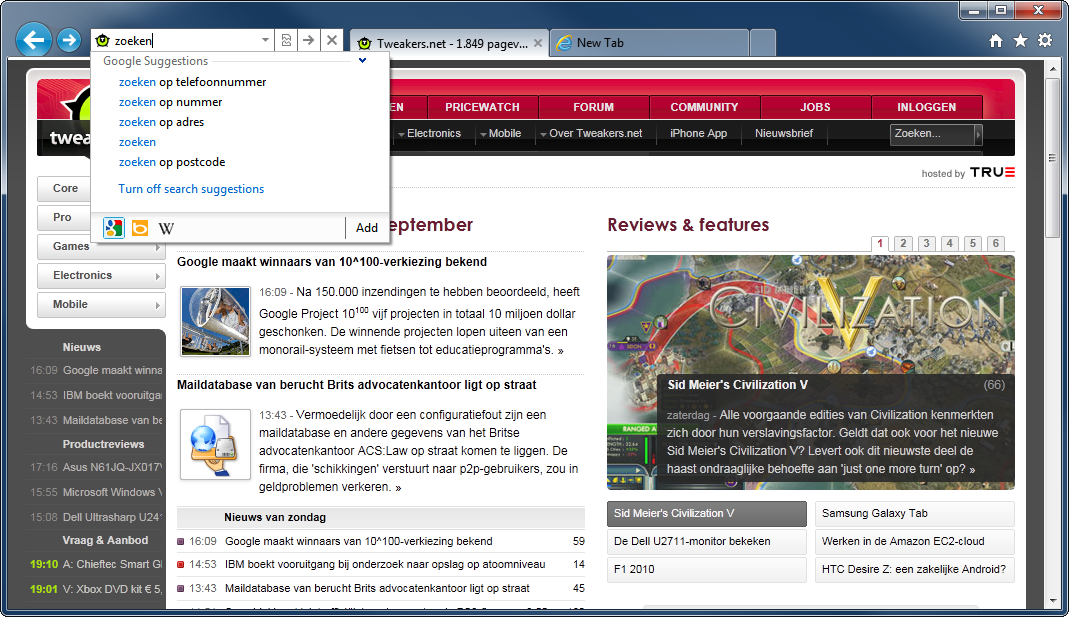This screenshot has width=1069, height=617.
Task: Open headline Maildatabase van berucht Brits advocatenkantoor
Action: click(x=357, y=385)
